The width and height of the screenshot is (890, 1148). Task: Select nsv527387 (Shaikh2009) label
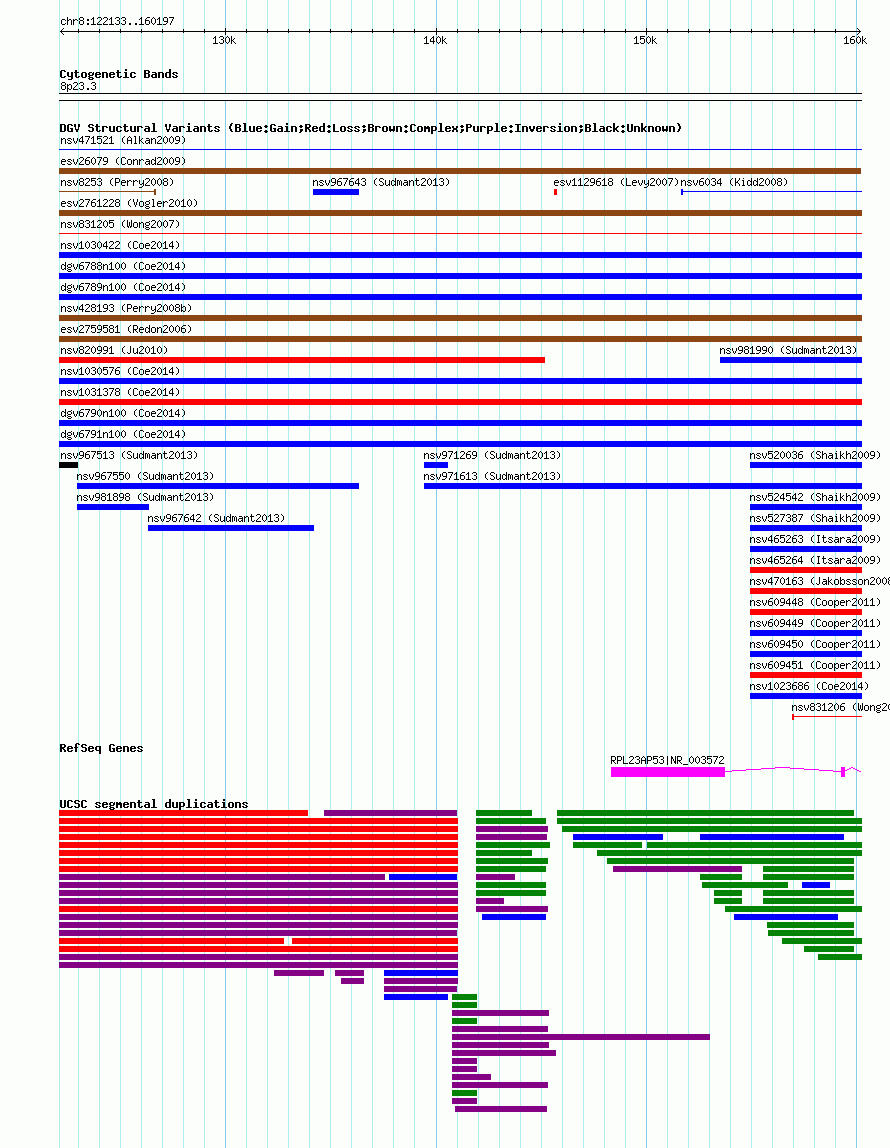click(815, 518)
